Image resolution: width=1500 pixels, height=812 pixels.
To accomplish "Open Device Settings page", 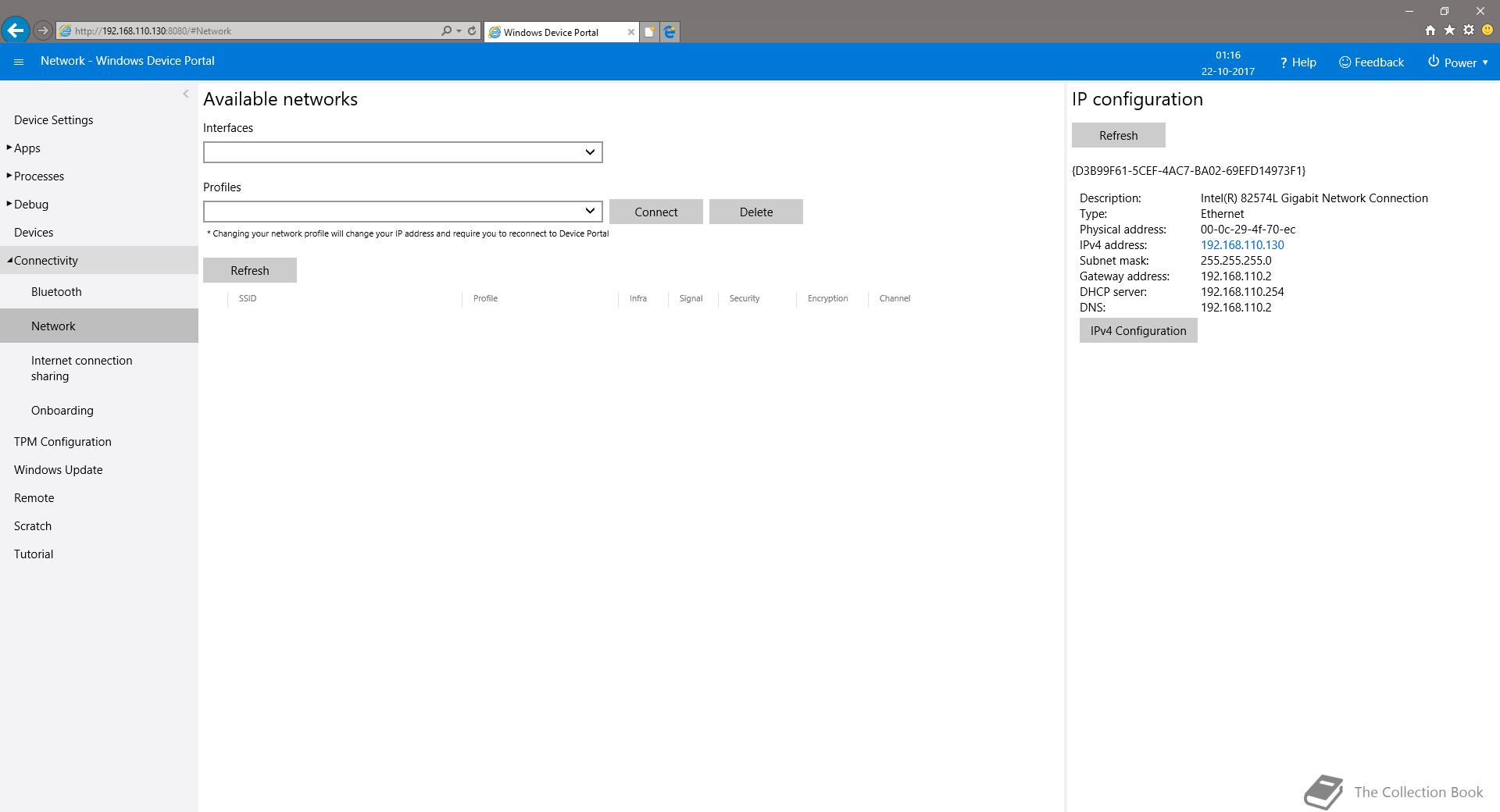I will pyautogui.click(x=53, y=120).
